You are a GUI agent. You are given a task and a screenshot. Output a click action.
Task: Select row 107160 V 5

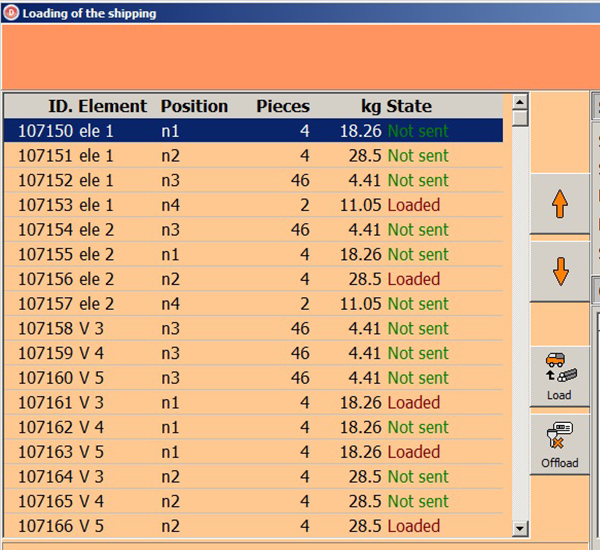pyautogui.click(x=253, y=378)
